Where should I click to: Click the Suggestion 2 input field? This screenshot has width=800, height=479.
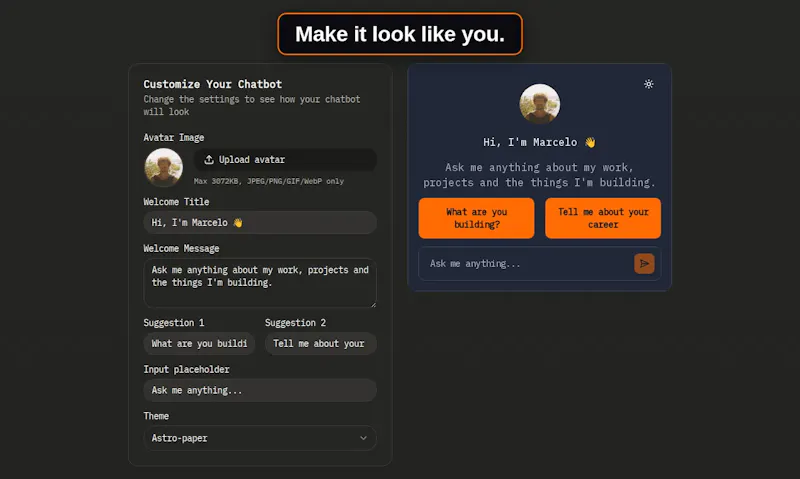point(321,343)
